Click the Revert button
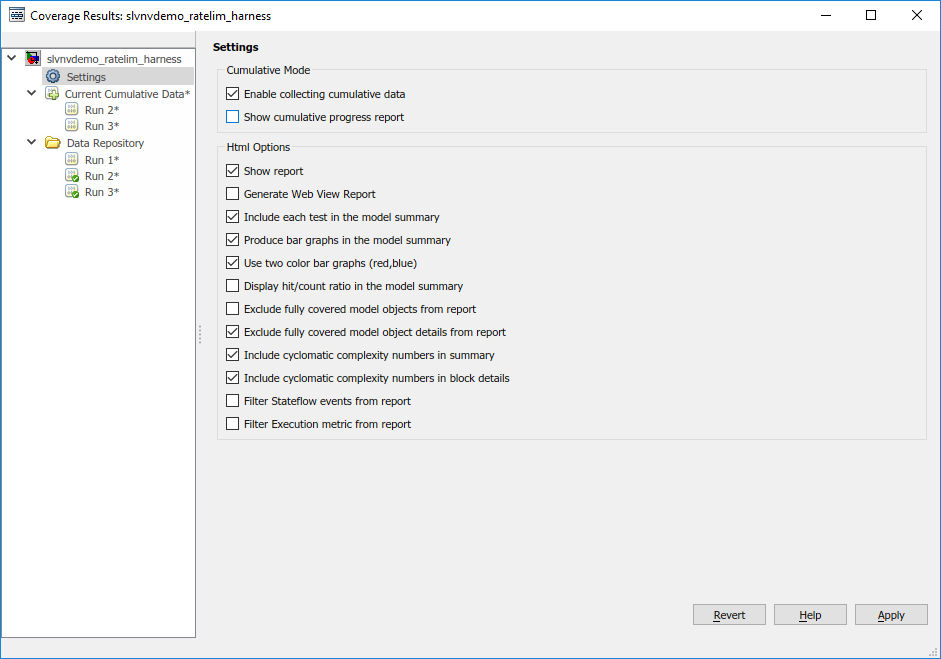 pyautogui.click(x=729, y=615)
